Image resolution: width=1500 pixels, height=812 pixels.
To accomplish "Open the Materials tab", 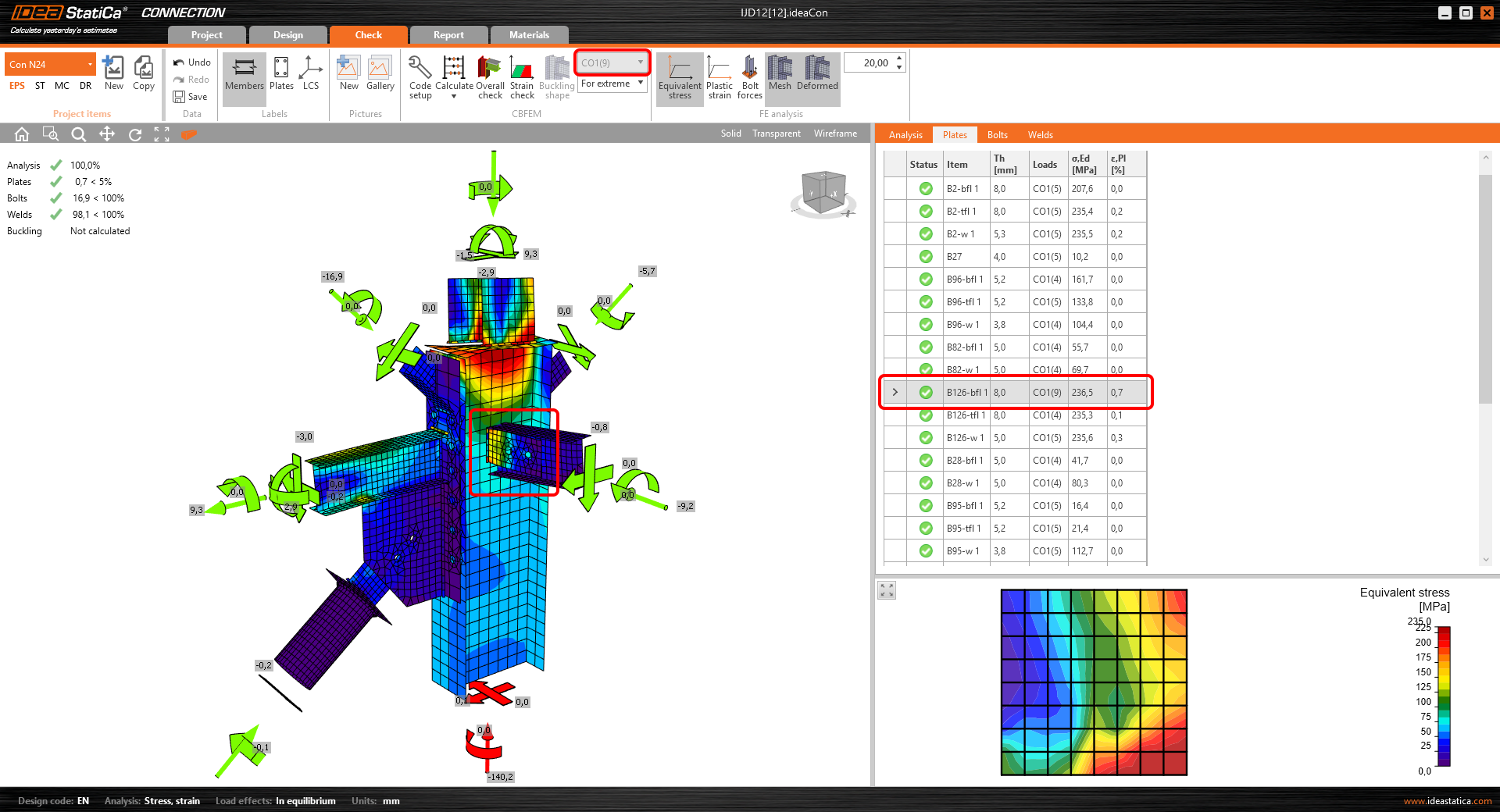I will click(529, 35).
